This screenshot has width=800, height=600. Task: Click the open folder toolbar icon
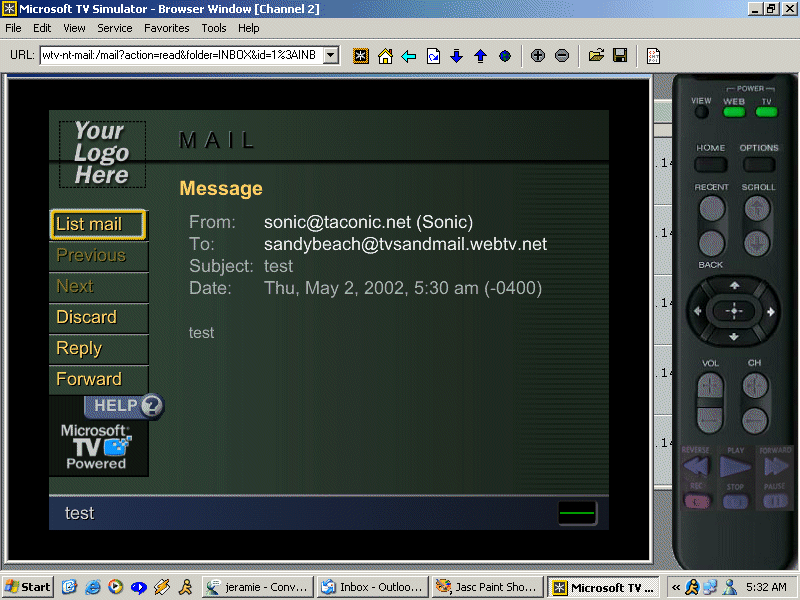[x=596, y=56]
